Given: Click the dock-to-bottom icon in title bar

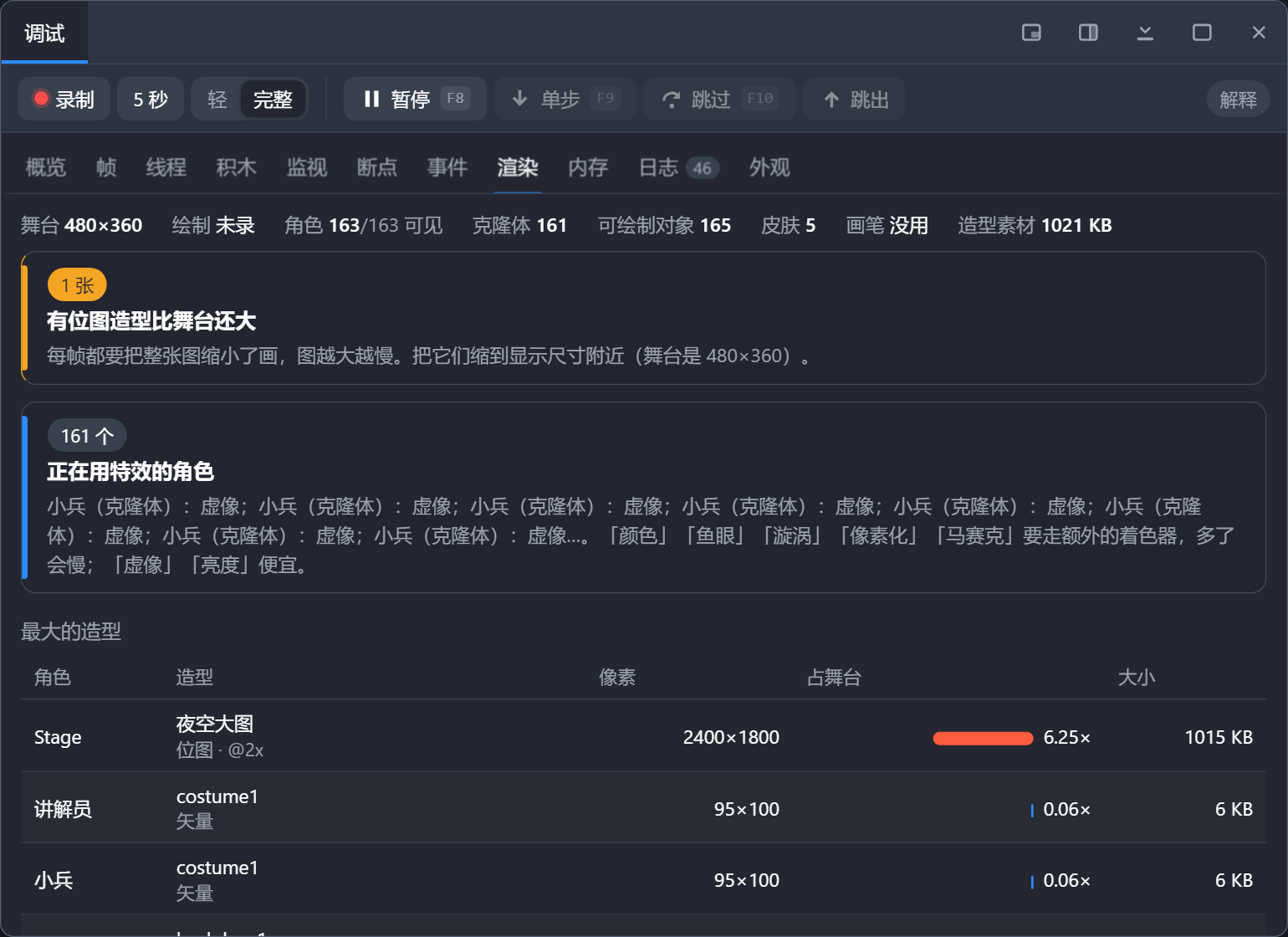Looking at the screenshot, I should (x=1145, y=33).
